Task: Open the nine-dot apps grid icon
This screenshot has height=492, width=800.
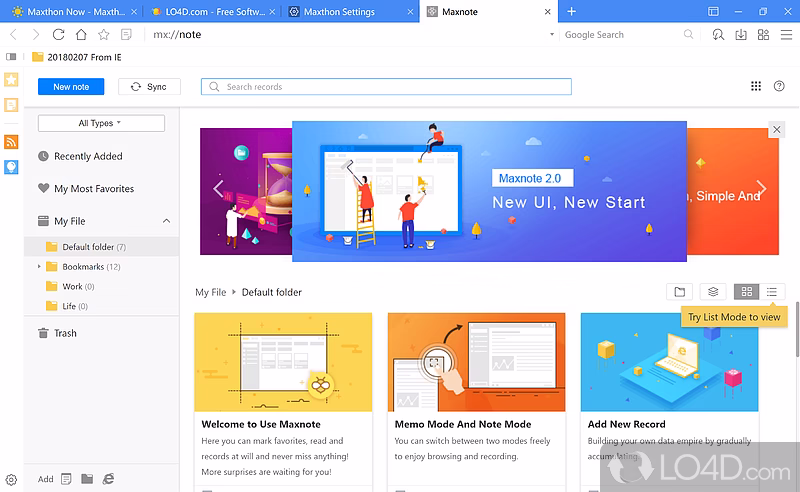Action: [x=756, y=86]
